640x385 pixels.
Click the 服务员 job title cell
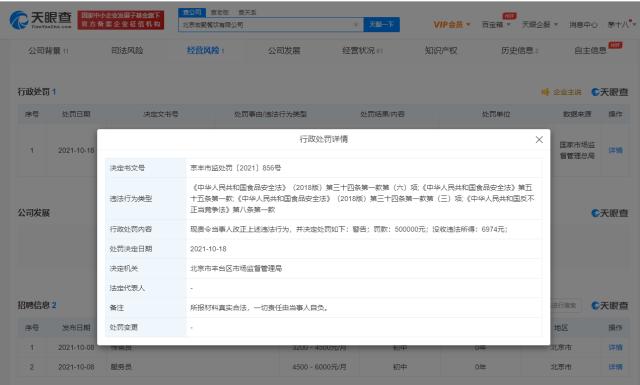(x=121, y=367)
